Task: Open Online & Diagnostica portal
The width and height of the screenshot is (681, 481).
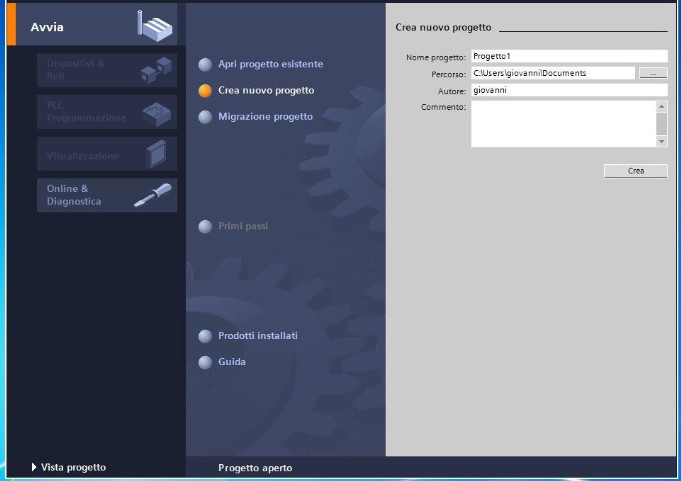Action: pos(107,195)
